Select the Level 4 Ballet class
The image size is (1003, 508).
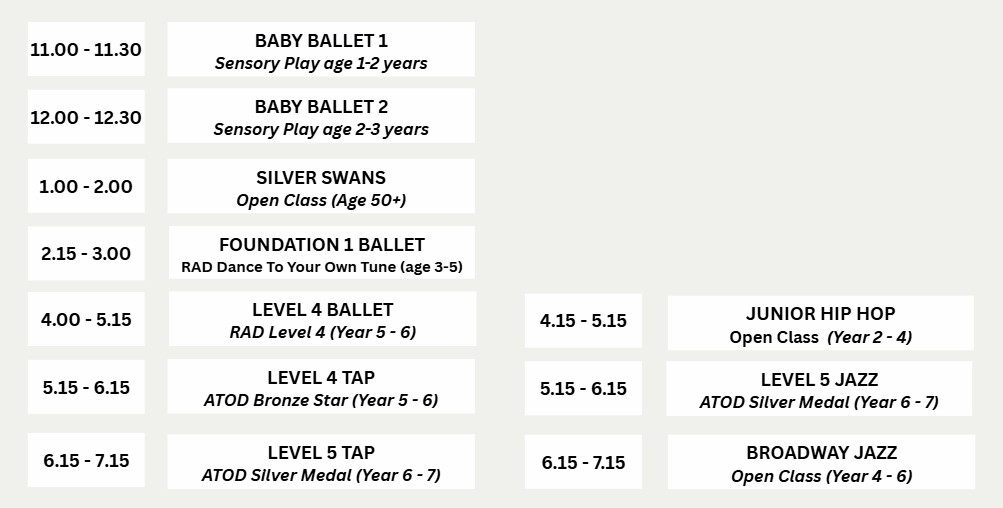pyautogui.click(x=322, y=320)
